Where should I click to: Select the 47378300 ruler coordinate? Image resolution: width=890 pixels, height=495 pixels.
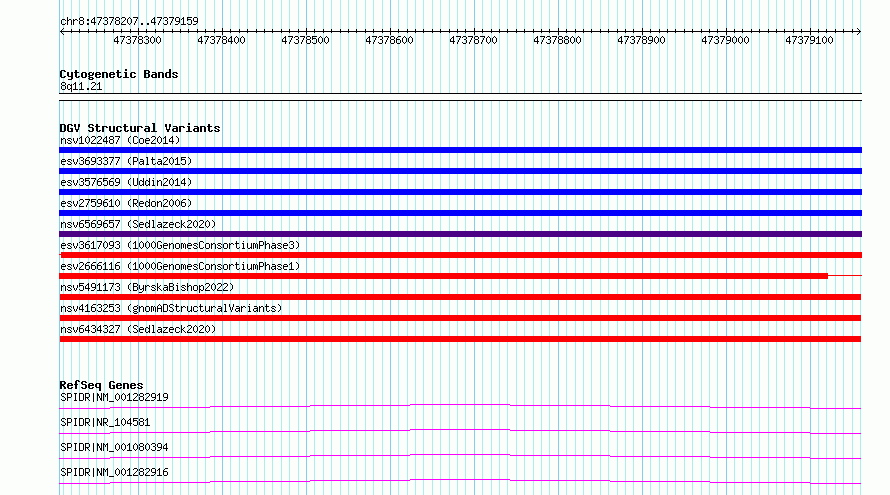(x=137, y=40)
